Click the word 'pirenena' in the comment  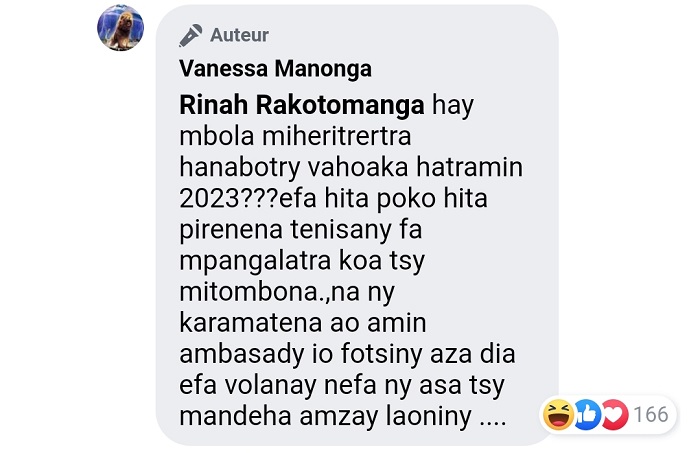pyautogui.click(x=231, y=230)
